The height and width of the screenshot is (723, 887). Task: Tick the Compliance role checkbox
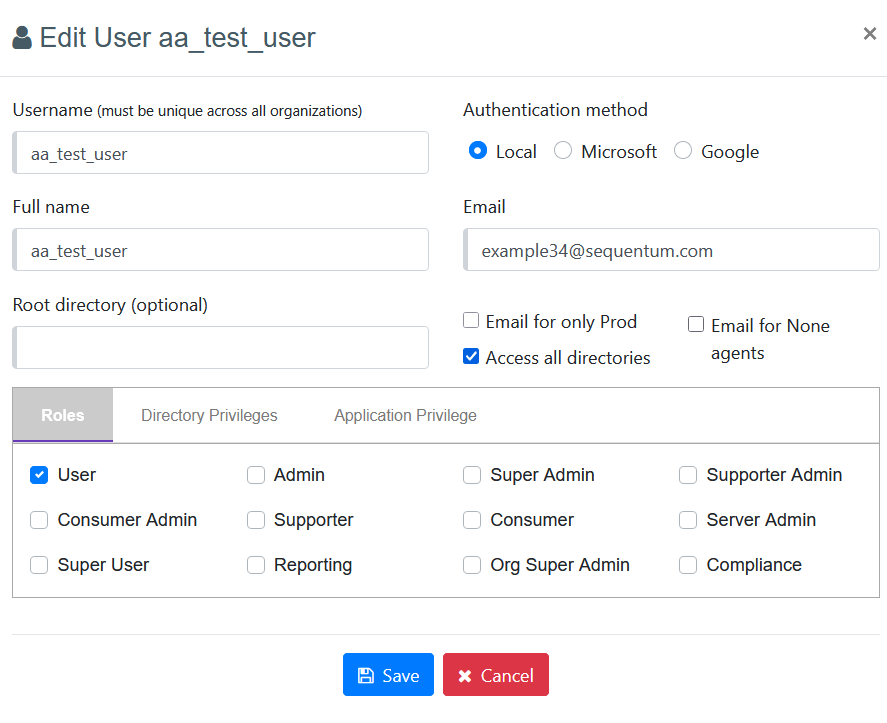pos(688,565)
